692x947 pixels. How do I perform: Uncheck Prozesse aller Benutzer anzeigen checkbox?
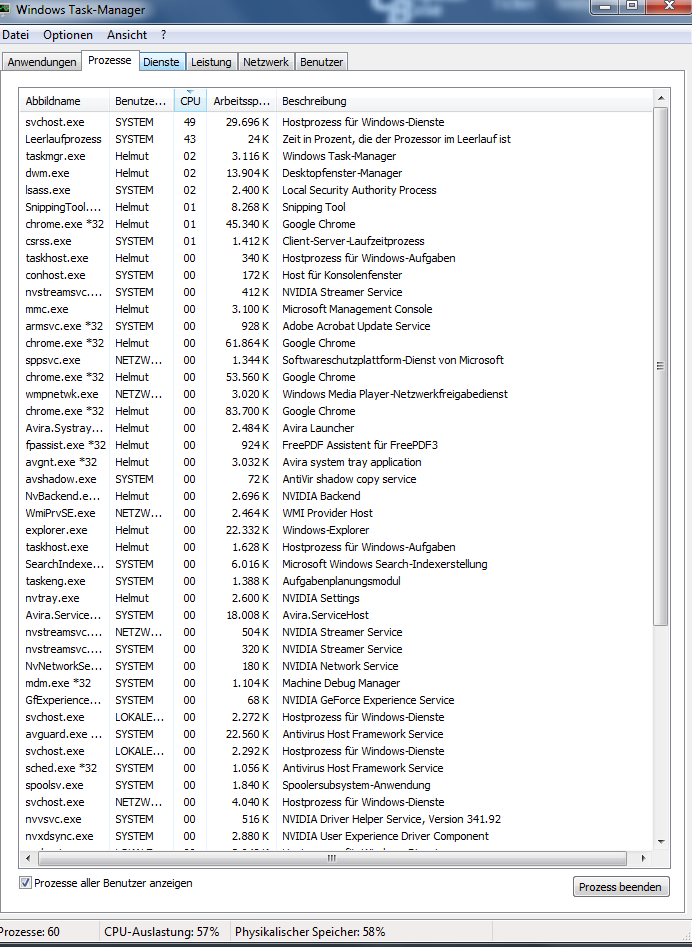[x=25, y=882]
